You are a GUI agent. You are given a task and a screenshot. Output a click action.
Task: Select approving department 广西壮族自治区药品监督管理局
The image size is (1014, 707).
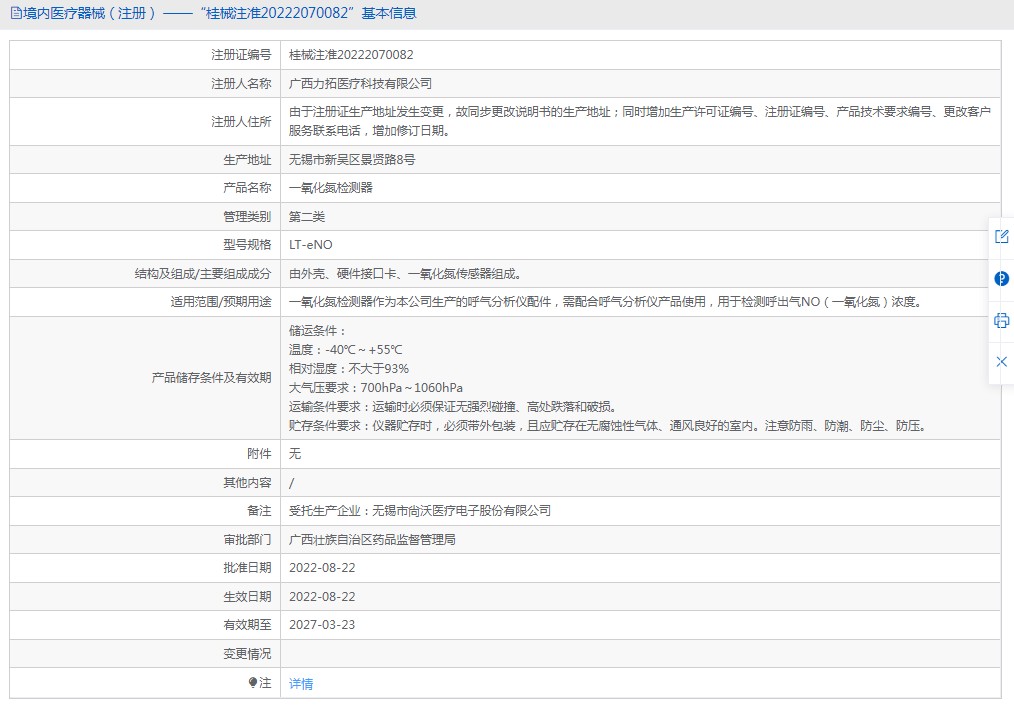(372, 539)
